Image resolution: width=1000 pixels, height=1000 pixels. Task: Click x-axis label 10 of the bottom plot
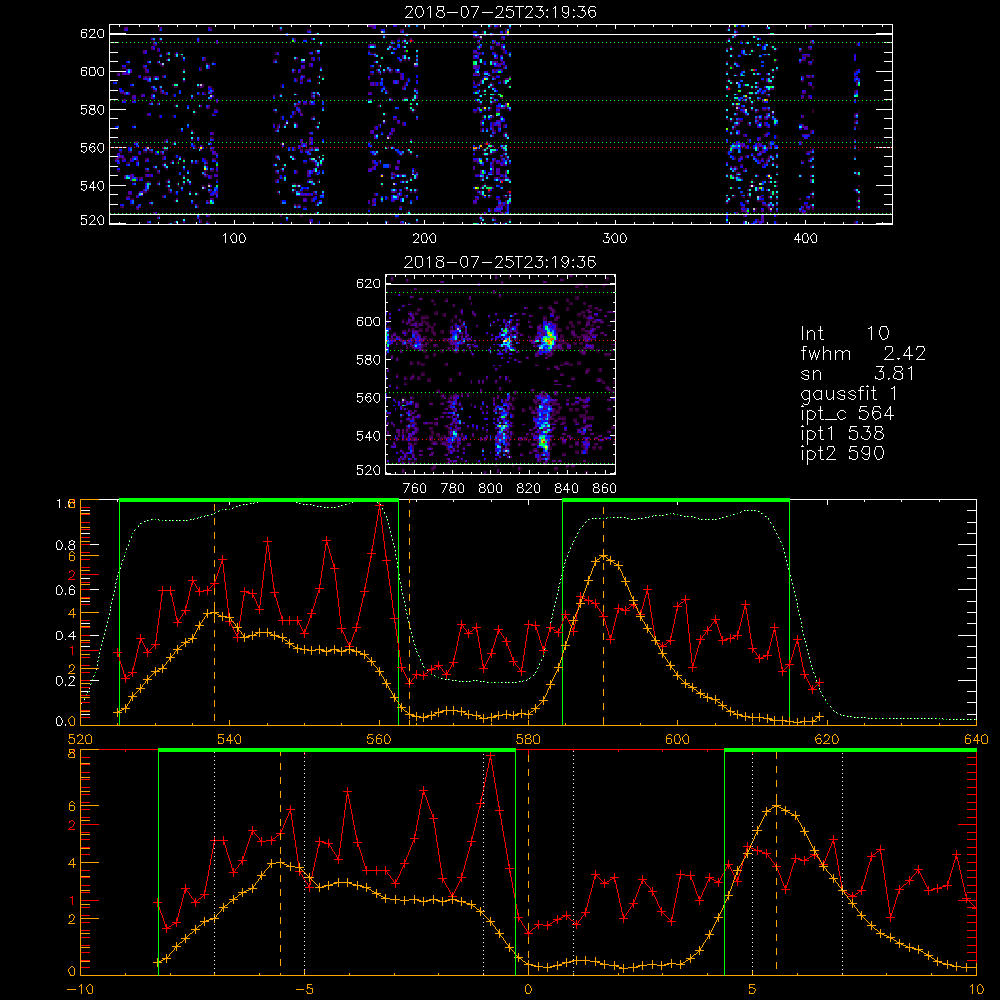(976, 990)
